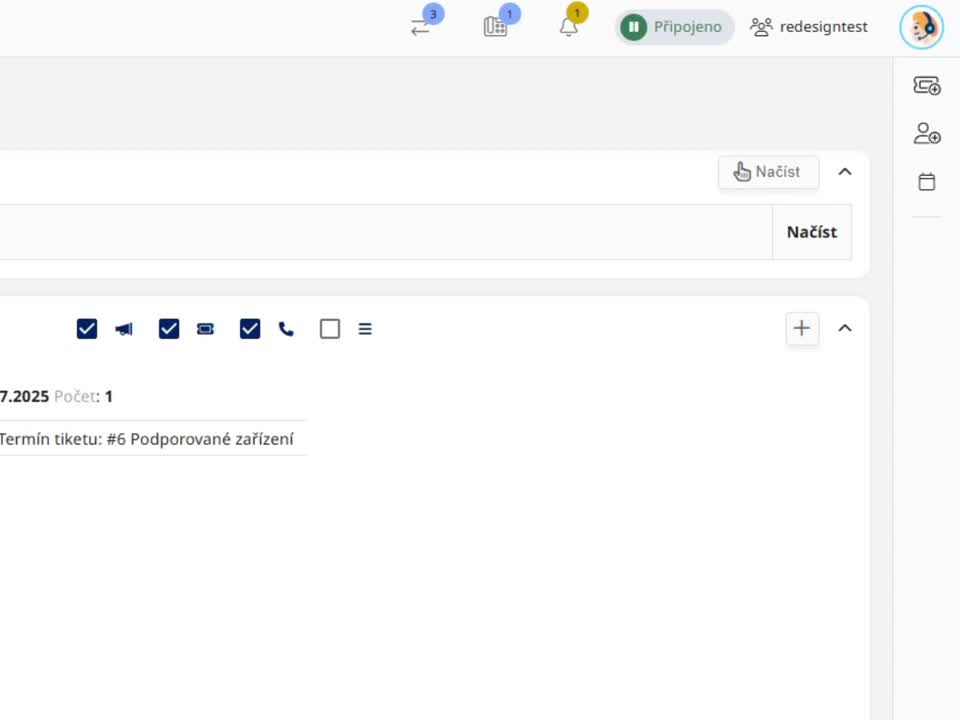Open Termín tiketu: #6 Podporované zařízení
The image size is (960, 720).
click(x=147, y=439)
